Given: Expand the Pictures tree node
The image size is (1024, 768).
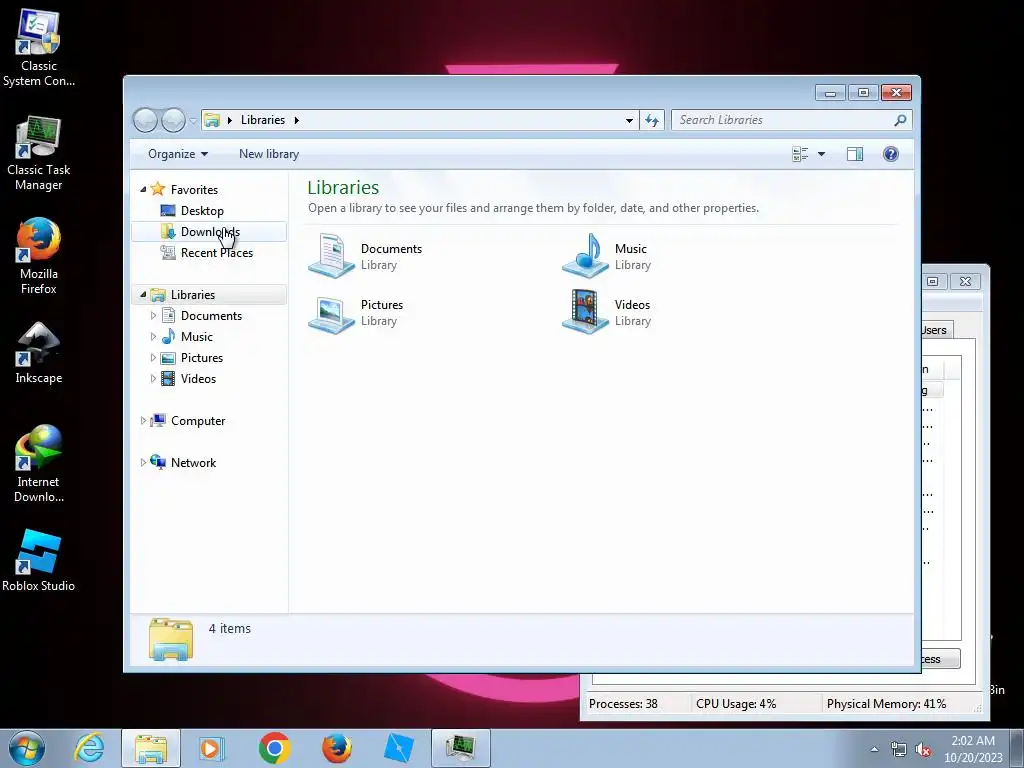Looking at the screenshot, I should 153,358.
